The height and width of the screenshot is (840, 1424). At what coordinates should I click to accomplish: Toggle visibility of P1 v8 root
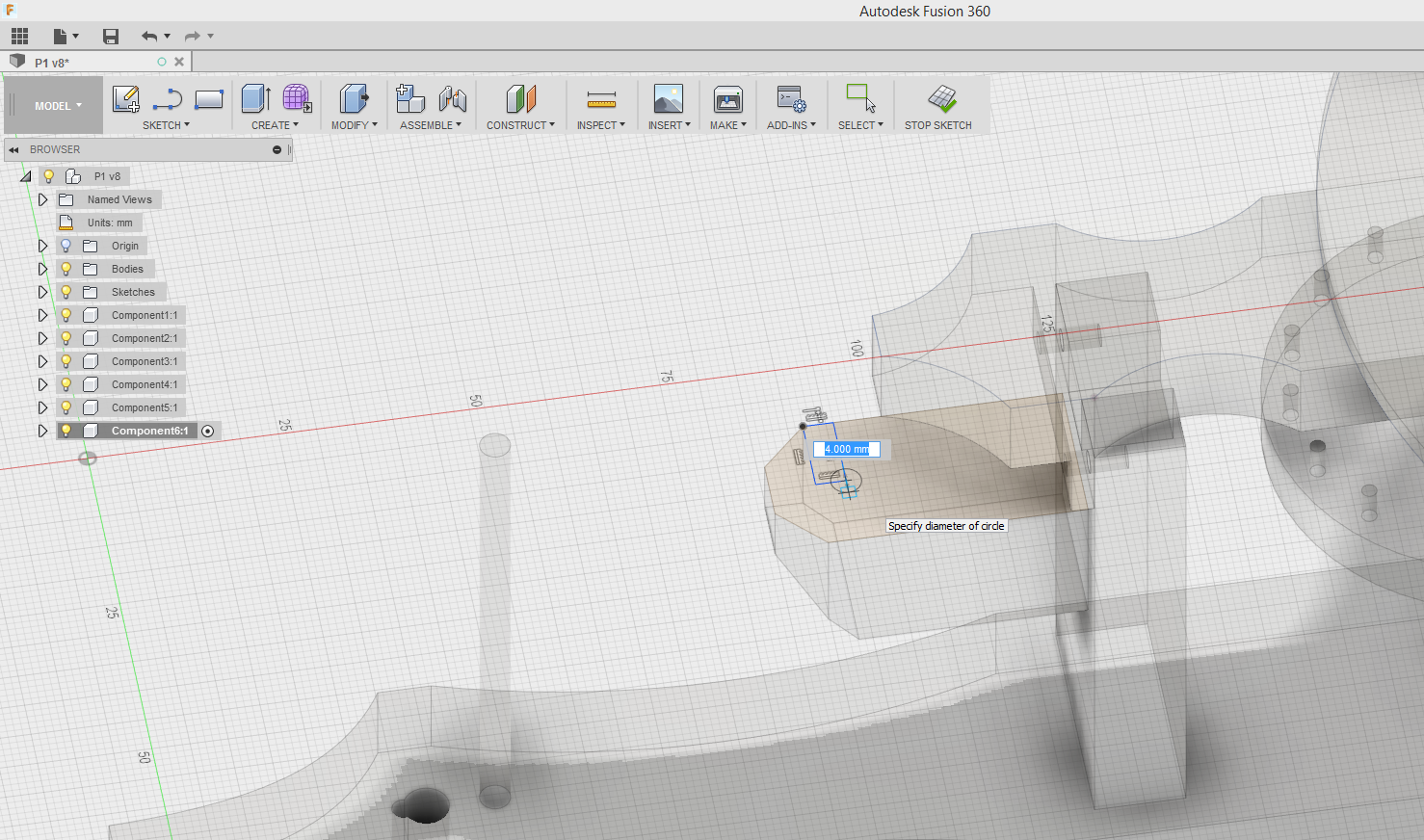pos(49,176)
